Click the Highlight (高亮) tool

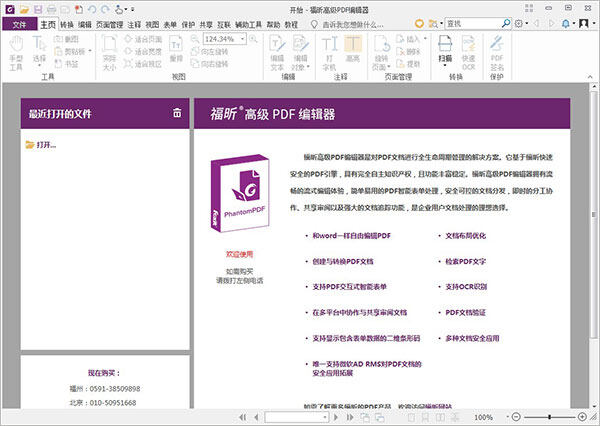[x=353, y=49]
